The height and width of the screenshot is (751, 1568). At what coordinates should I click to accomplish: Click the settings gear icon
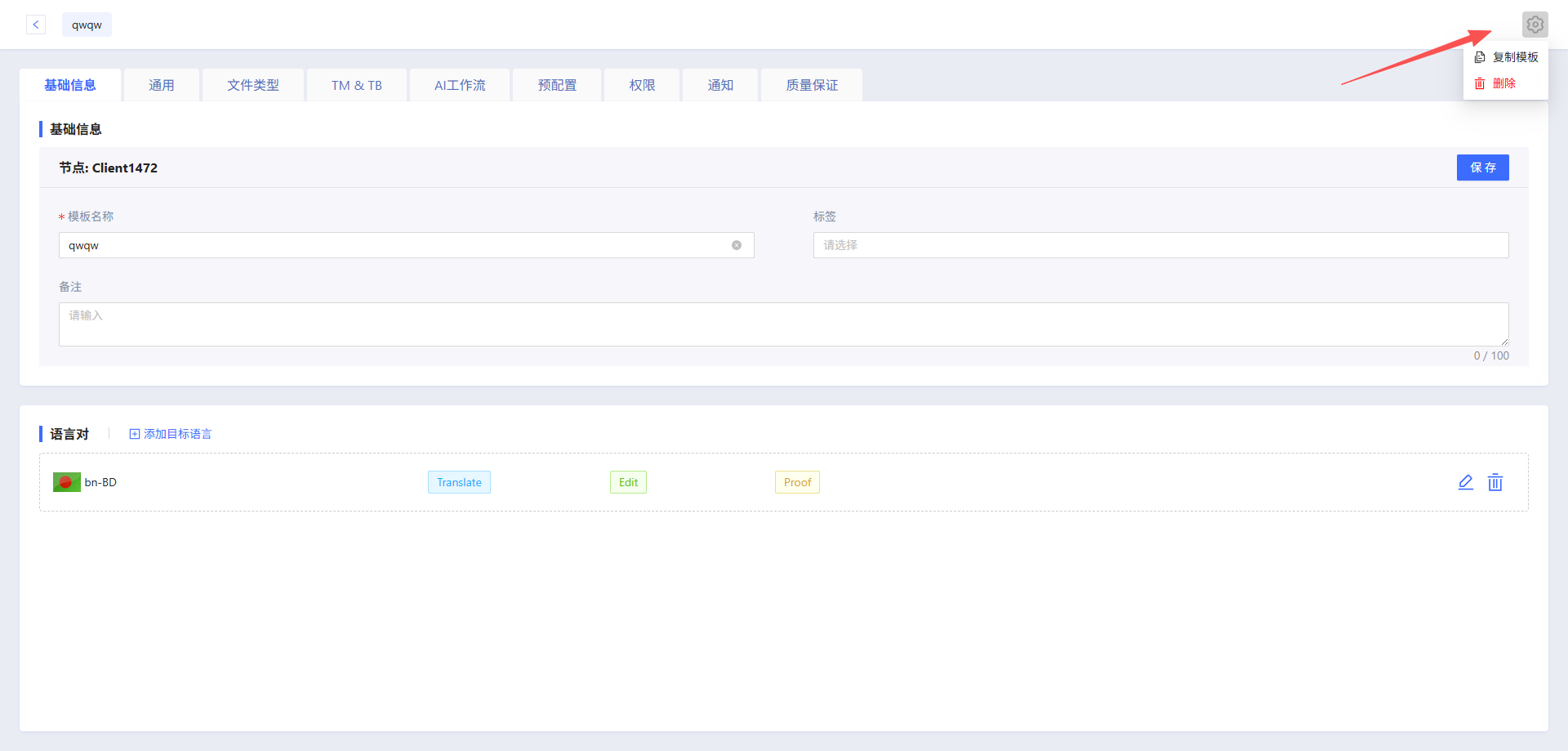pyautogui.click(x=1535, y=25)
